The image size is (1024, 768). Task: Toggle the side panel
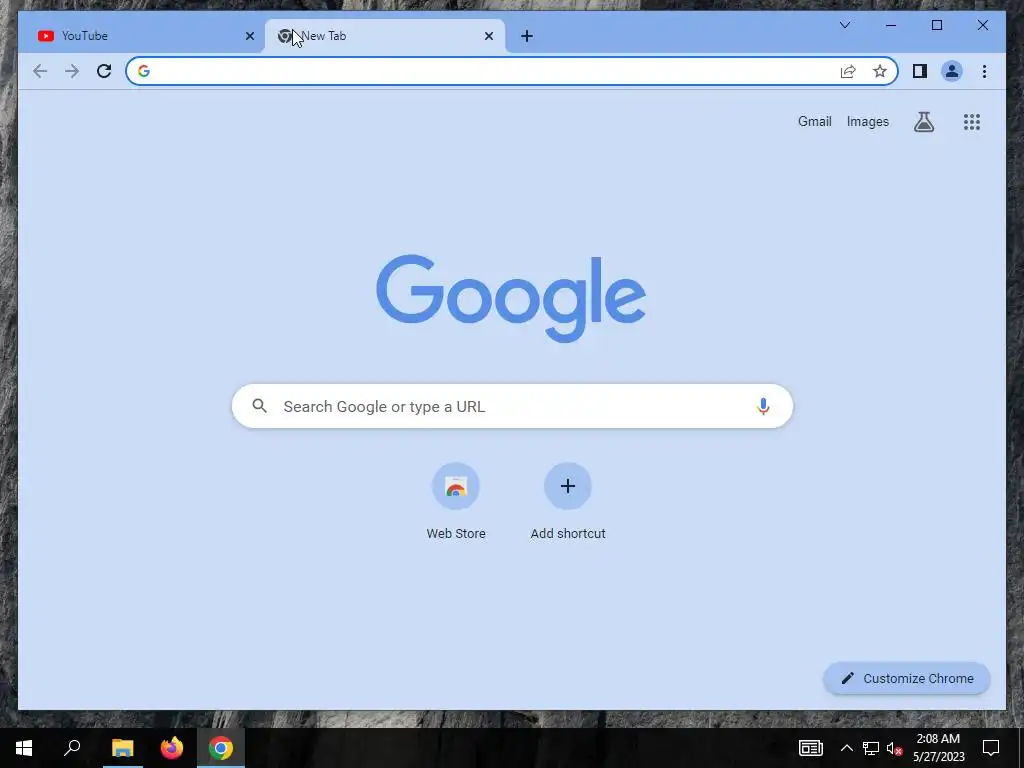coord(920,71)
